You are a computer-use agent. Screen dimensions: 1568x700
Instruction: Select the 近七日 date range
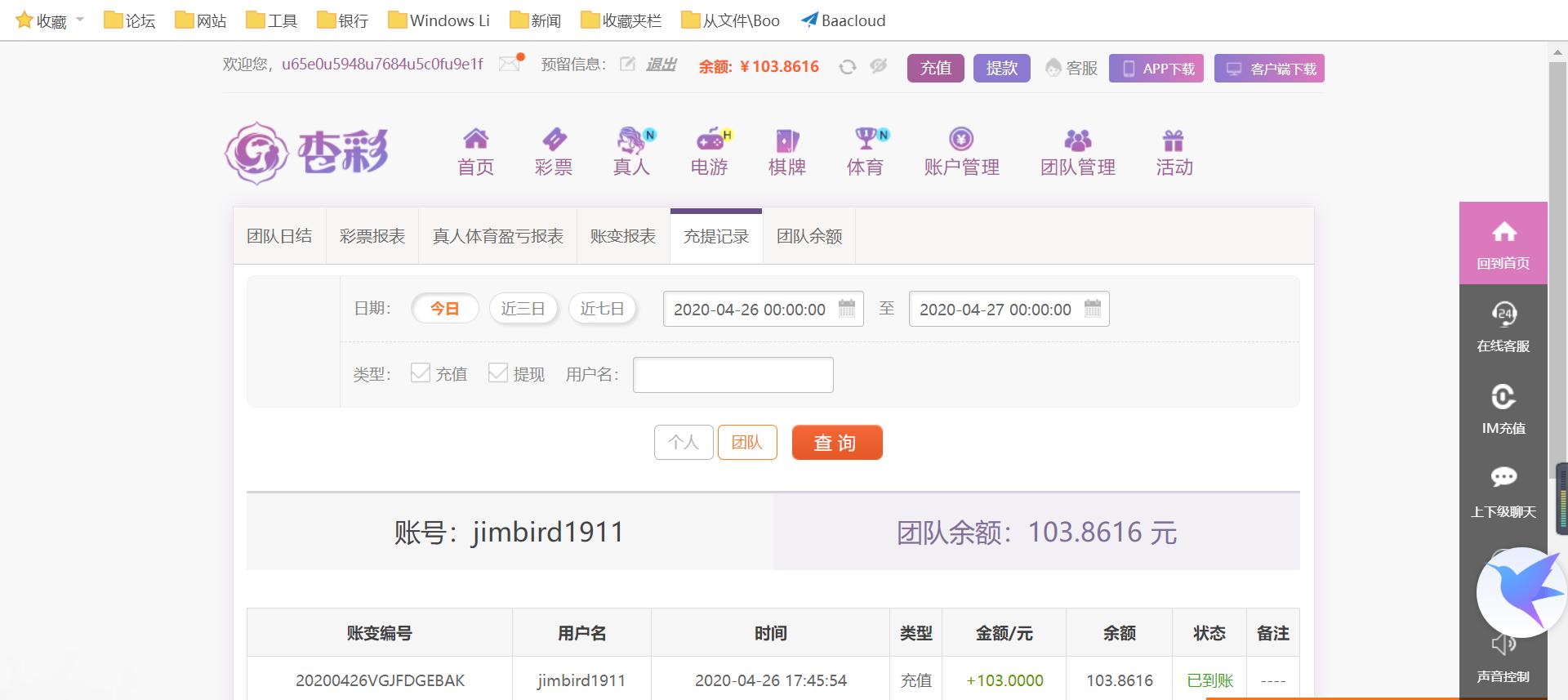[x=602, y=309]
